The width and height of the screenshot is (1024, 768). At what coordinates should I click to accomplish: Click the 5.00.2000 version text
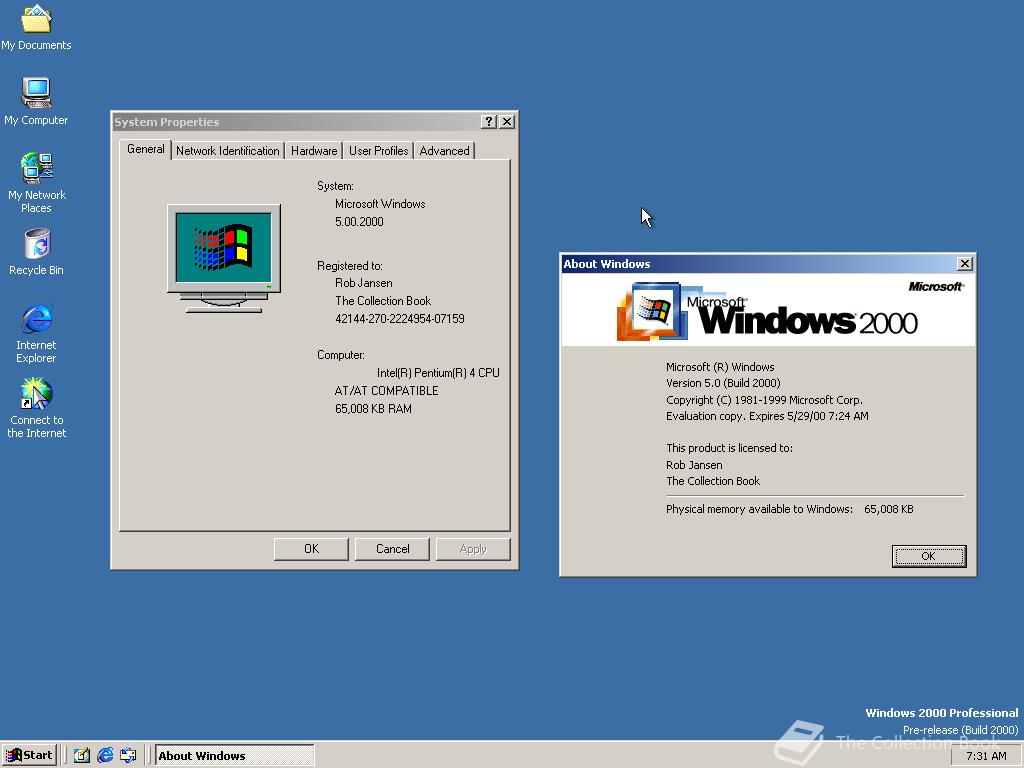(x=359, y=222)
